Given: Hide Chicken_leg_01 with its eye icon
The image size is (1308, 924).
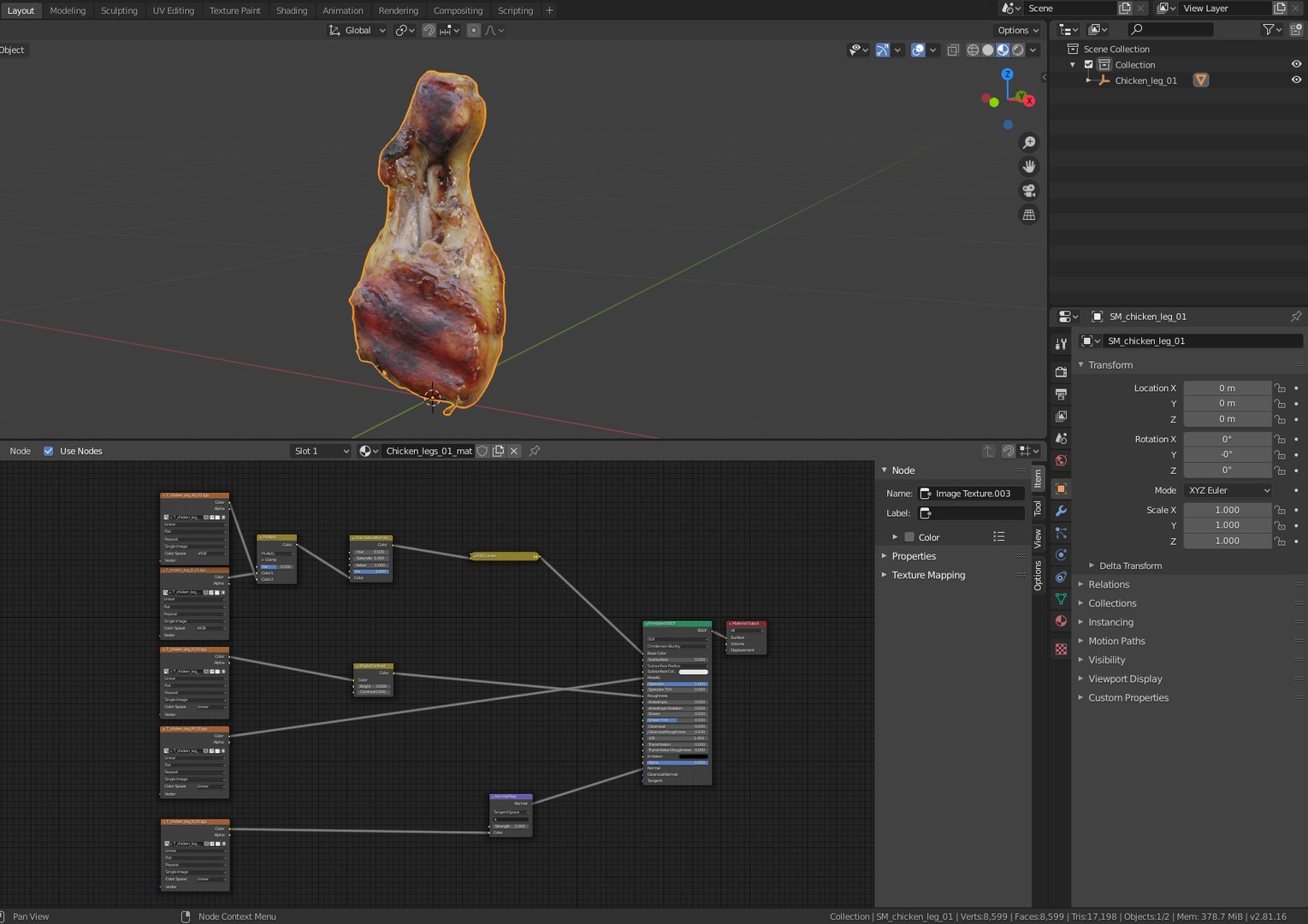Looking at the screenshot, I should [1296, 80].
